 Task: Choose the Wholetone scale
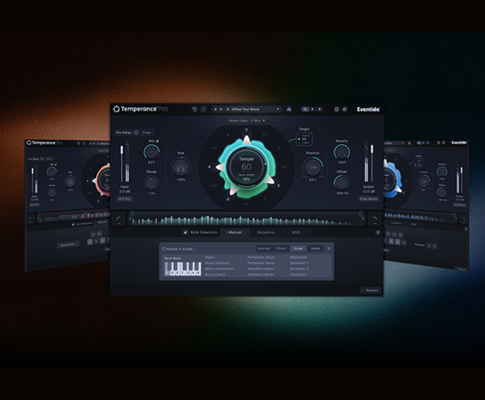pyautogui.click(x=299, y=257)
